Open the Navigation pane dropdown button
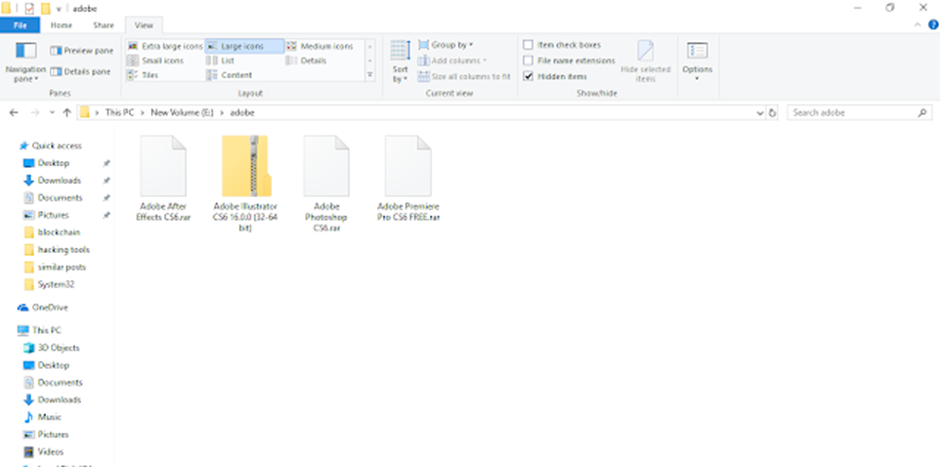Image resolution: width=940 pixels, height=467 pixels. 25,62
